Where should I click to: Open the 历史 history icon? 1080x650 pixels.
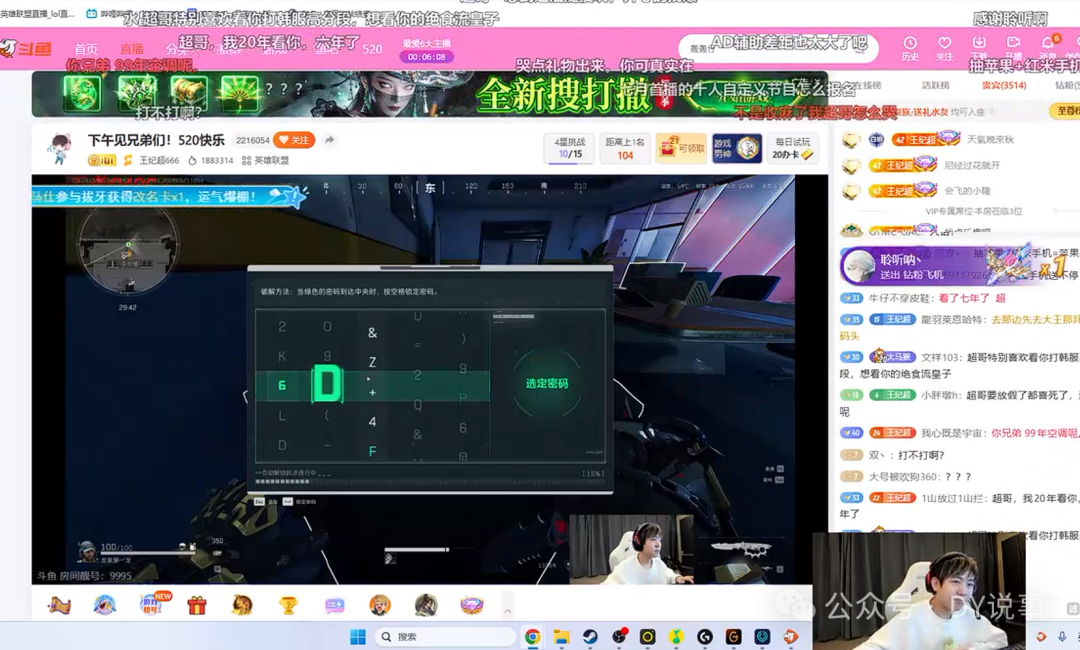click(x=910, y=48)
